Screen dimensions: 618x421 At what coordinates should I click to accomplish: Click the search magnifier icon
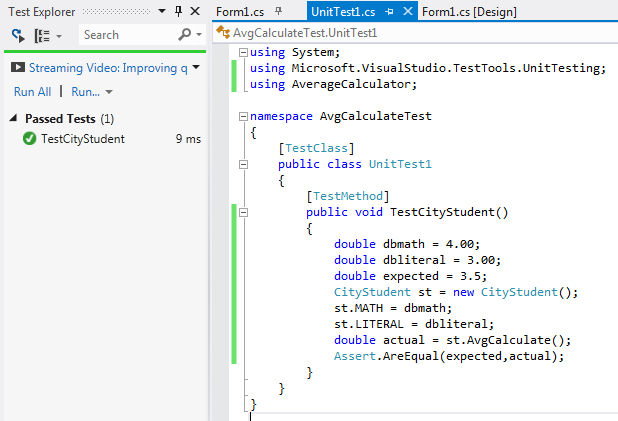(184, 35)
